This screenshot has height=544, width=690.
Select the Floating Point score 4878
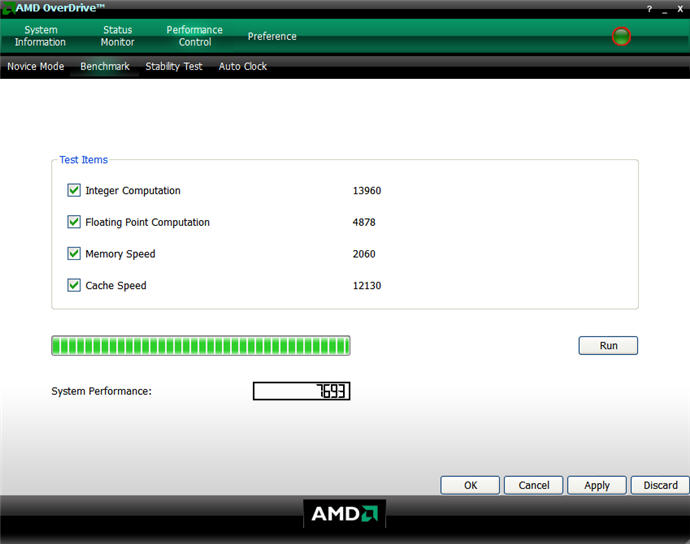click(x=364, y=222)
